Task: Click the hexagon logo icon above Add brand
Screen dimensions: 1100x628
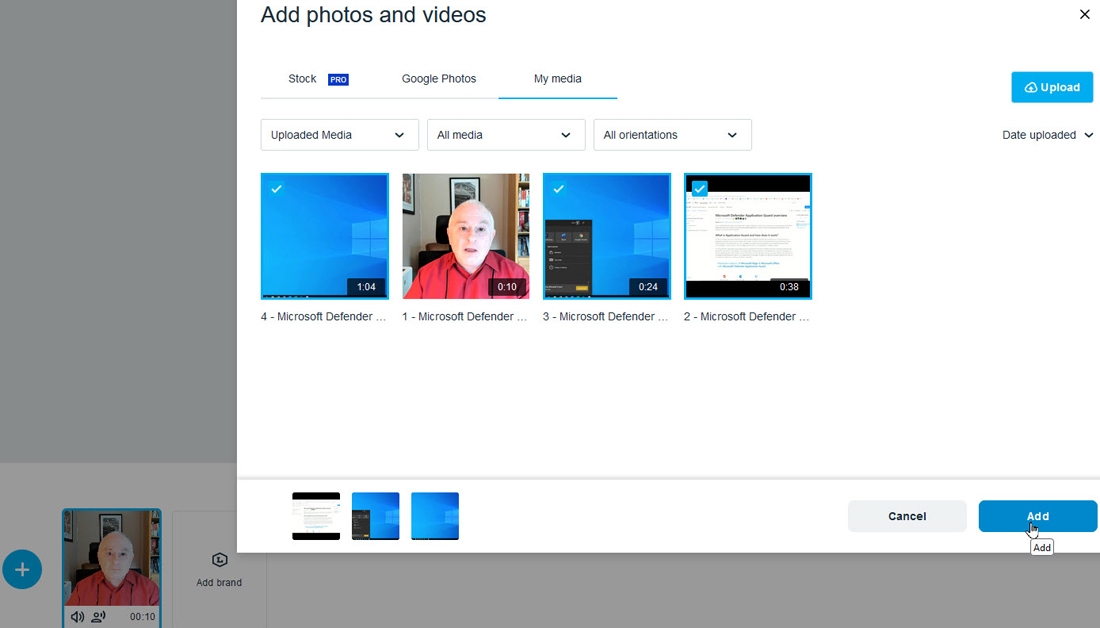Action: 219,561
